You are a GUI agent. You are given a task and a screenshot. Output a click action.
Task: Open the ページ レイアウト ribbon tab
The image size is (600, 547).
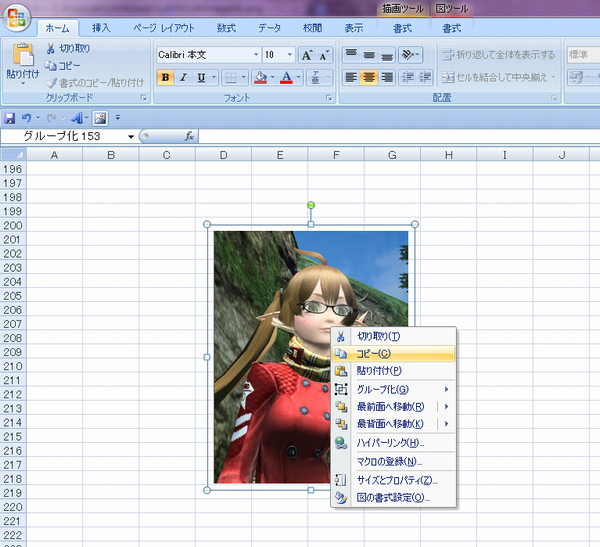164,28
